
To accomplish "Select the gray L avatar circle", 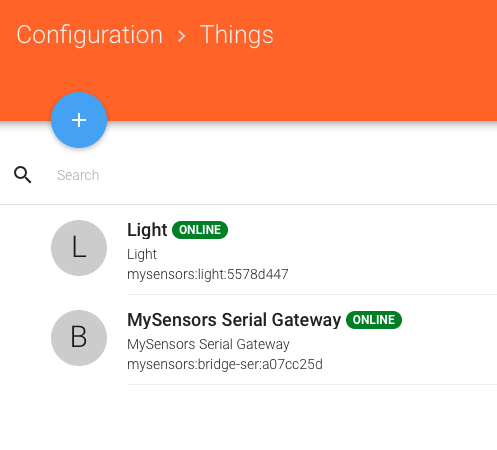I will coord(79,248).
